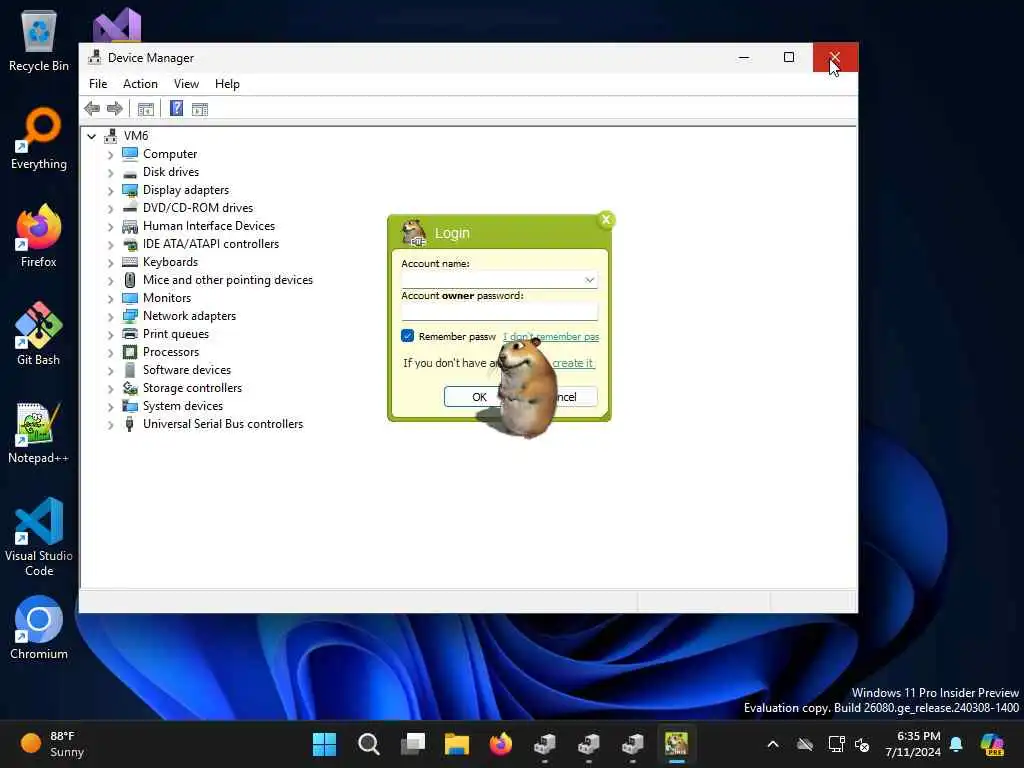Expand the Display adapters node
The width and height of the screenshot is (1024, 768).
tap(110, 191)
